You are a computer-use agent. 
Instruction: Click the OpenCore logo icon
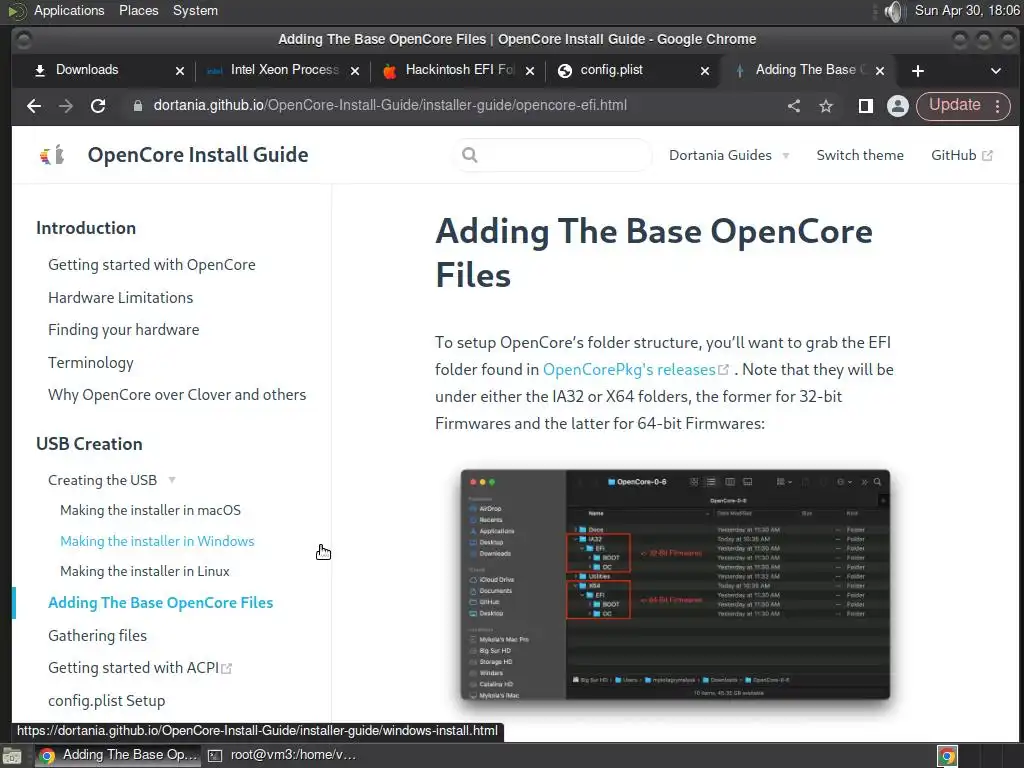pyautogui.click(x=52, y=155)
